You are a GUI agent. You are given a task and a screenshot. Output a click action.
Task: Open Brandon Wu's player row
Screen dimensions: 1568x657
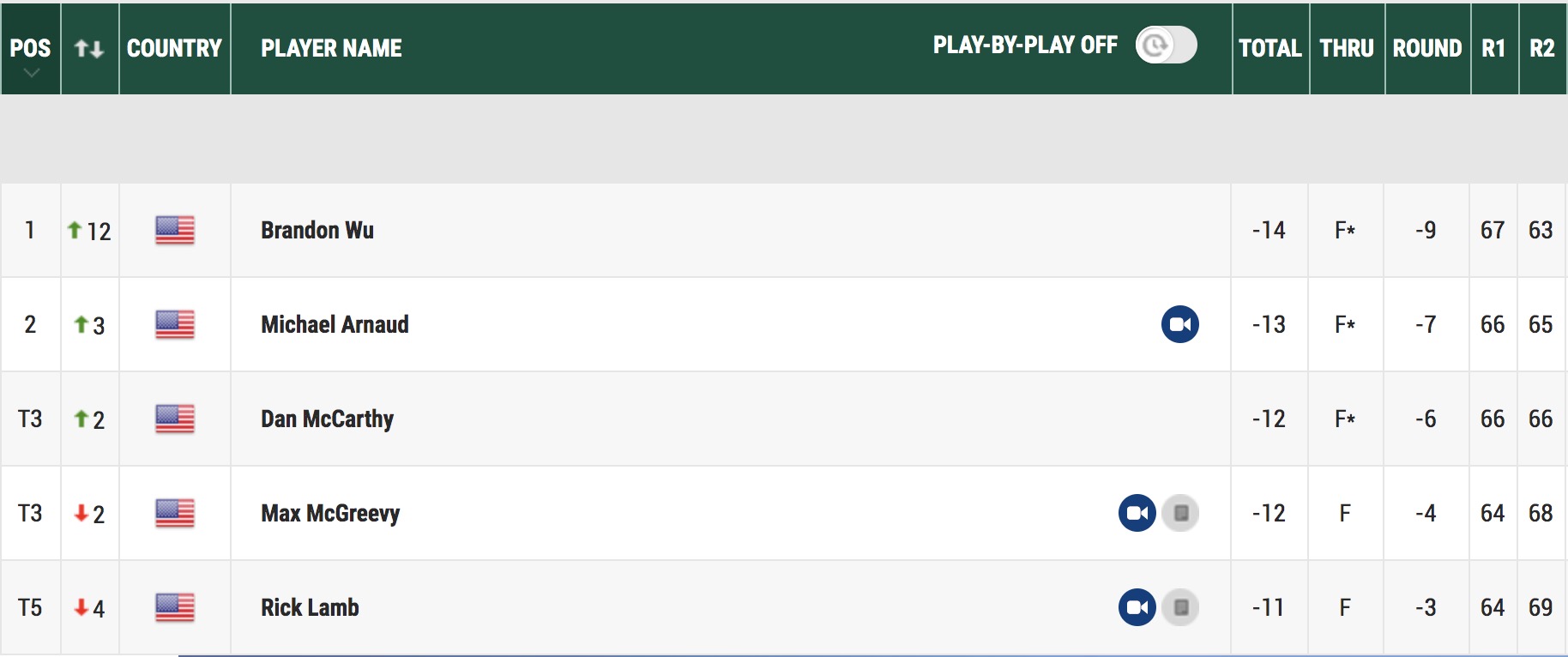[x=784, y=230]
